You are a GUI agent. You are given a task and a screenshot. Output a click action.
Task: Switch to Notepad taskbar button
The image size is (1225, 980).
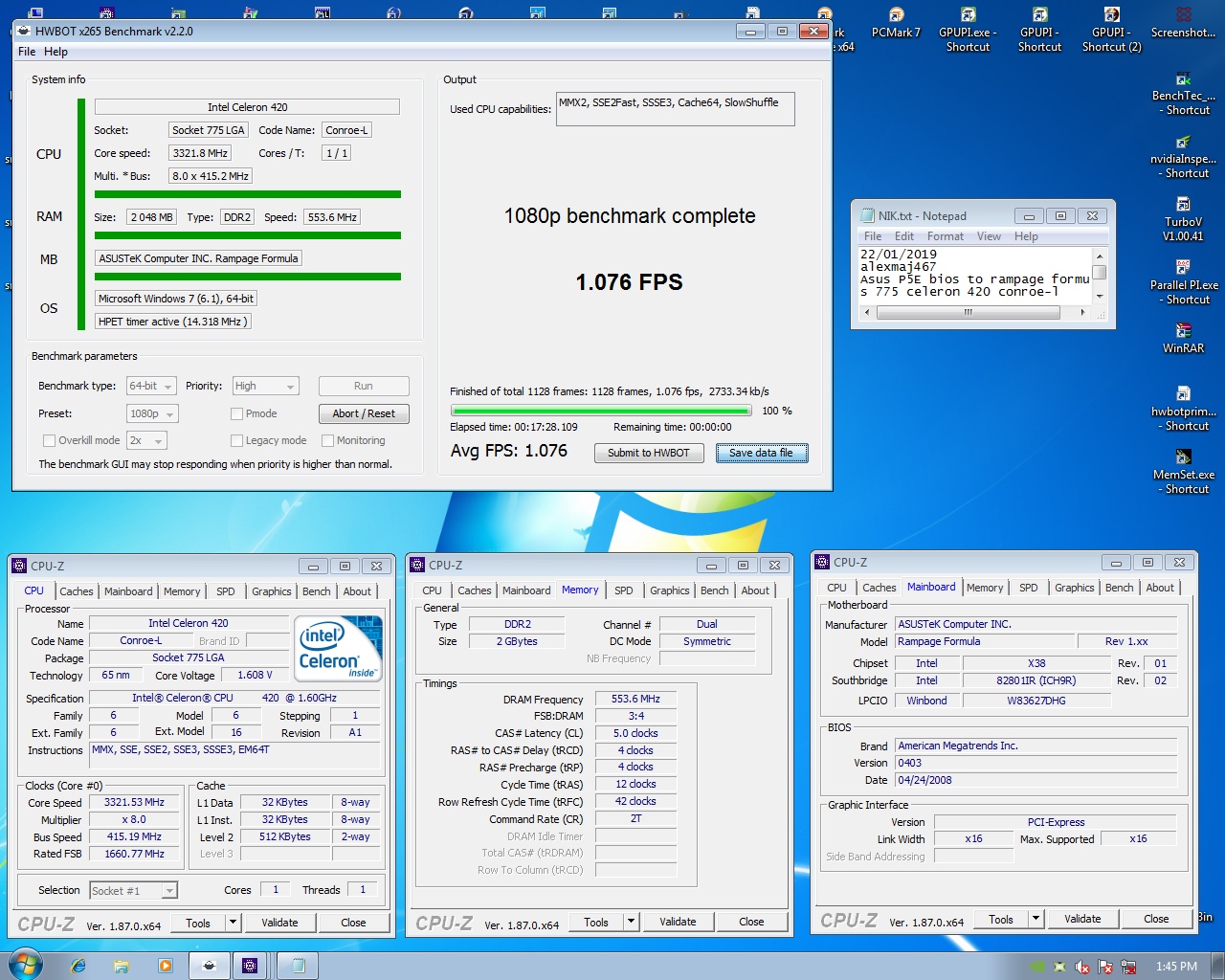(298, 966)
